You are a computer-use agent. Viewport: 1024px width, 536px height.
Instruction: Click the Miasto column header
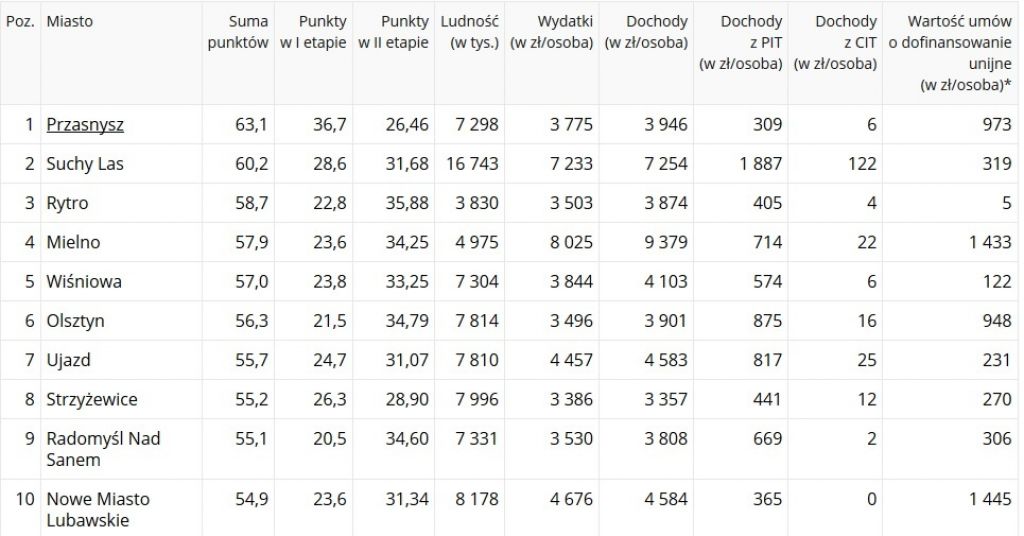[69, 21]
